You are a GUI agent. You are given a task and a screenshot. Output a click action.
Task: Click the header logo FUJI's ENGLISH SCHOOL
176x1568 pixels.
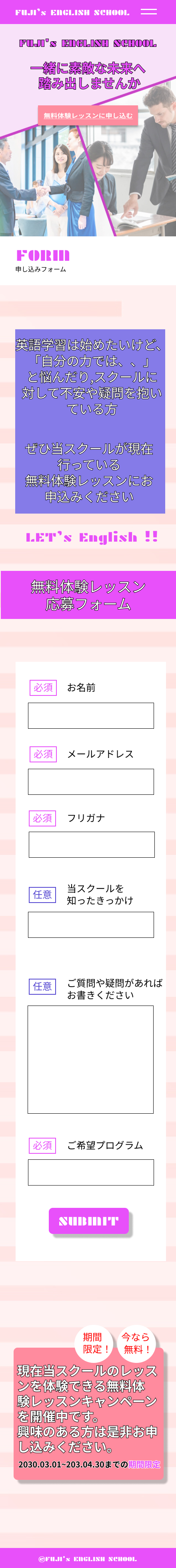72,12
